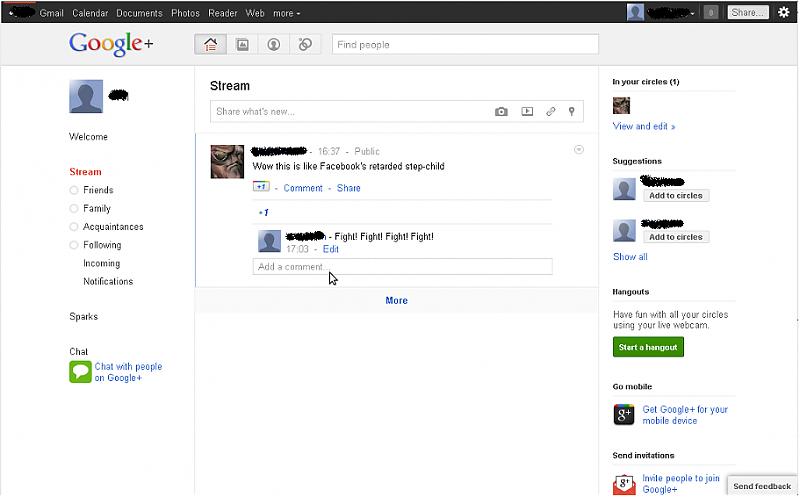Click the +1 button on the post

click(261, 187)
